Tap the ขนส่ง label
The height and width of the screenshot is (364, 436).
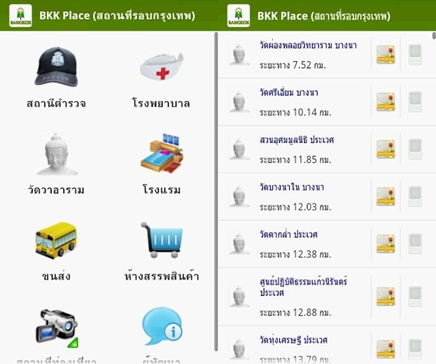(56, 276)
